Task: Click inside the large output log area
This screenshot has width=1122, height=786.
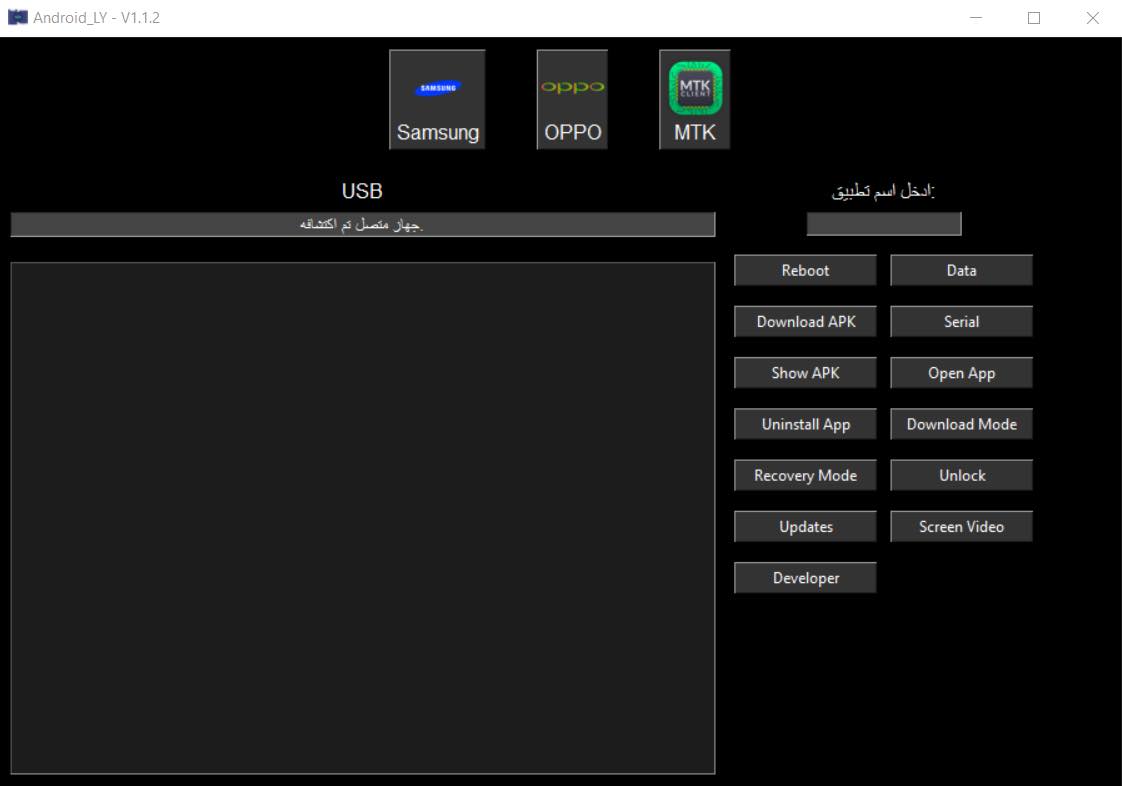Action: (363, 518)
